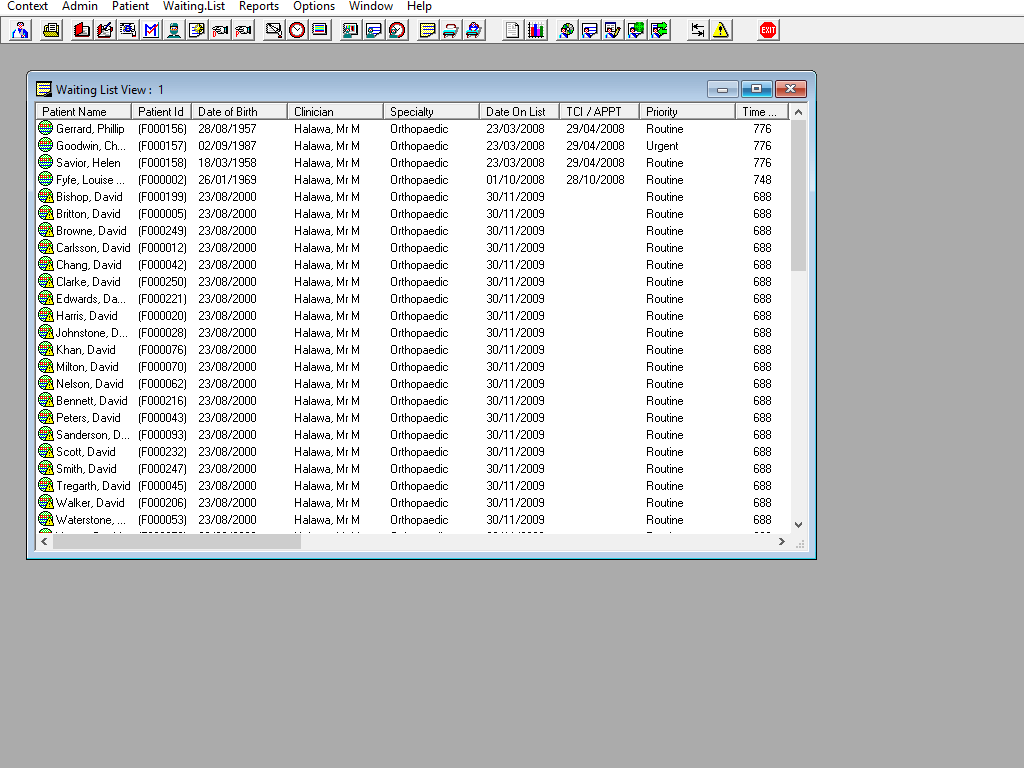Select patient Fyfe, Louise row
The image size is (1024, 768).
(413, 180)
